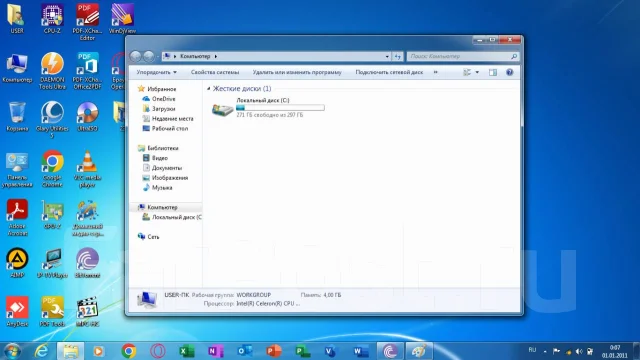Image resolution: width=640 pixels, height=360 pixels.
Task: Open Загрузки in navigation pane
Action: [163, 109]
